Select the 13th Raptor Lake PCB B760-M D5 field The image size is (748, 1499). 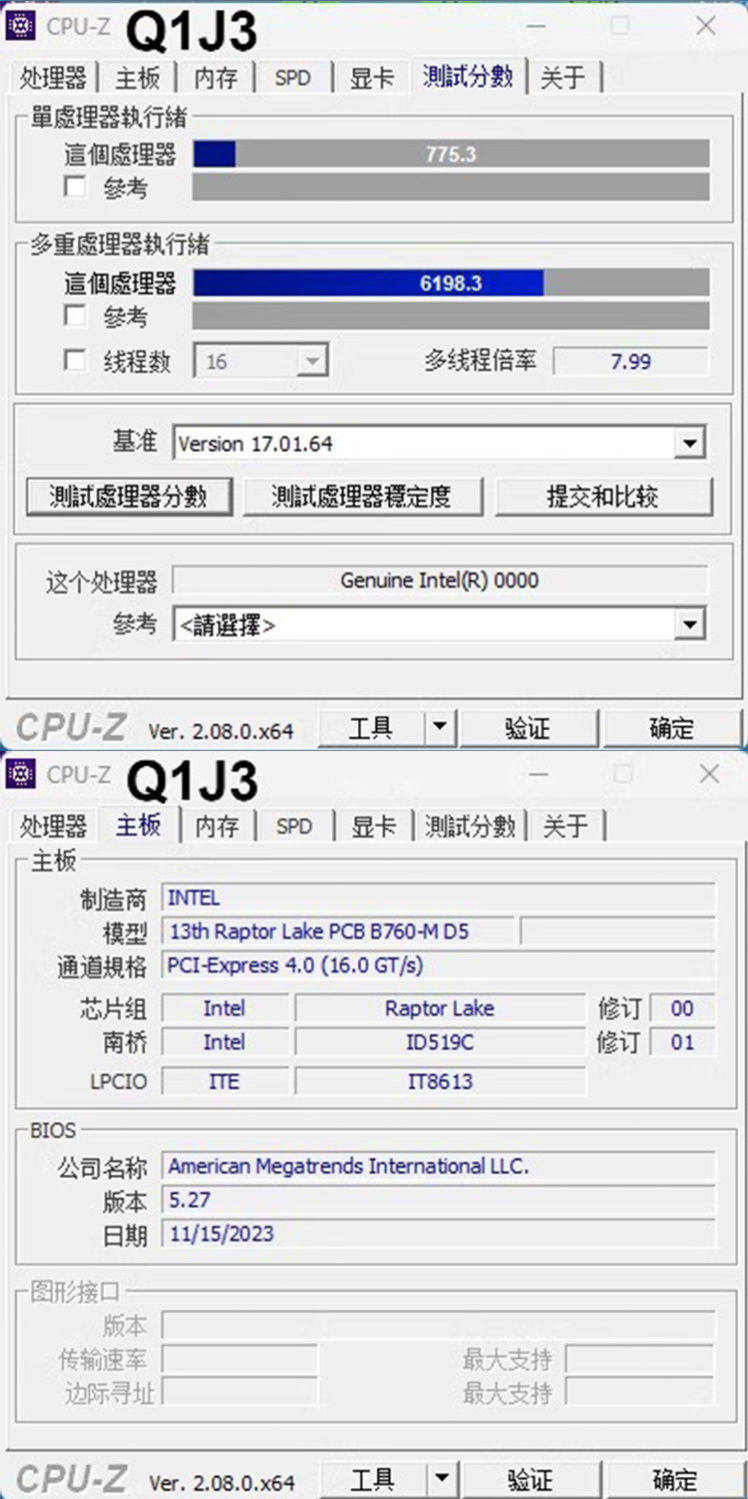(338, 932)
